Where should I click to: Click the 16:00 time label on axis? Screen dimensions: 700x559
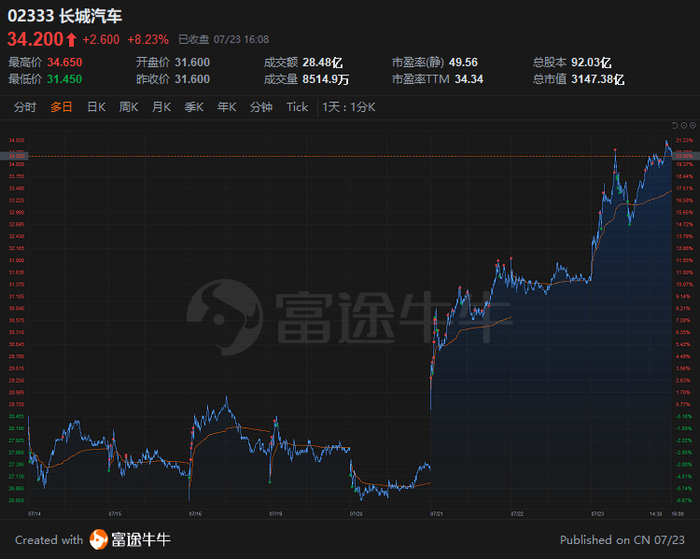(678, 514)
